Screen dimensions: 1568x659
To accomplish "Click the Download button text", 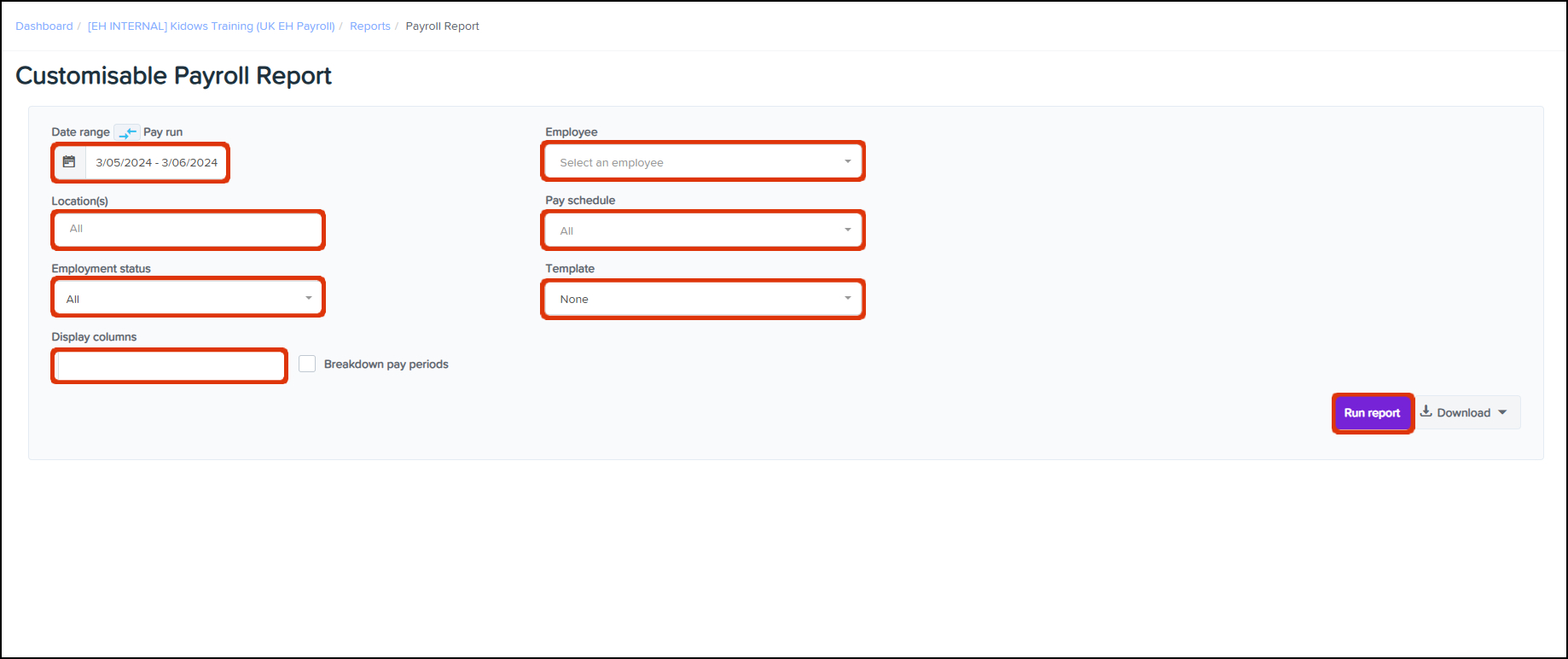I will coord(1463,413).
